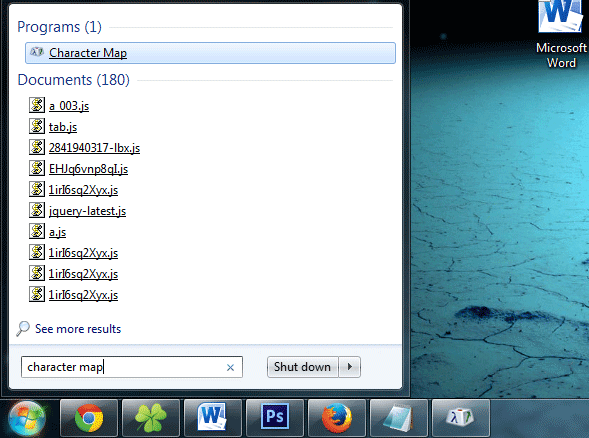The width and height of the screenshot is (589, 438).
Task: Select the Microsoft Word desktop shortcut
Action: (561, 35)
